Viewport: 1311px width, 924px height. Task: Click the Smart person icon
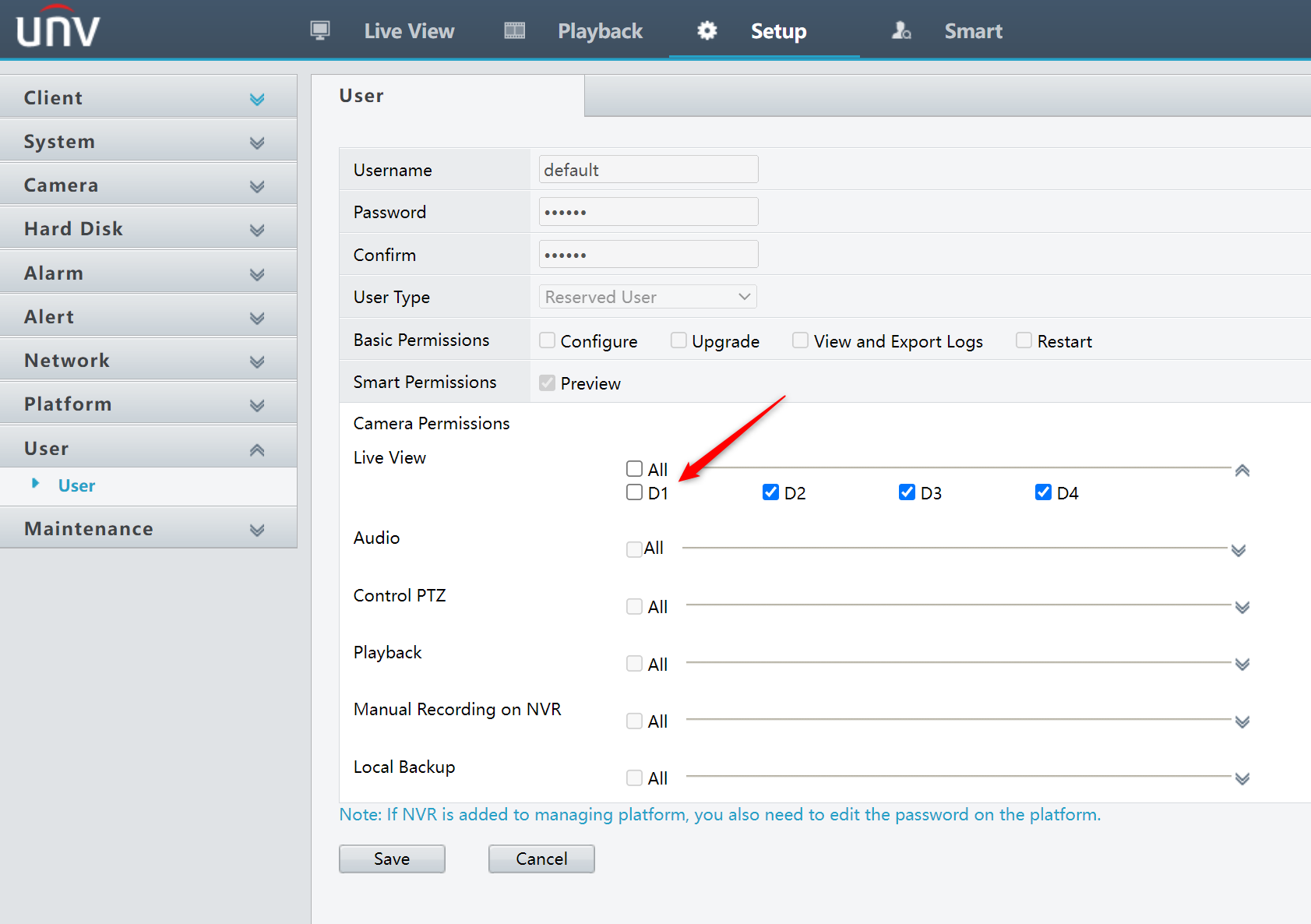pyautogui.click(x=901, y=30)
